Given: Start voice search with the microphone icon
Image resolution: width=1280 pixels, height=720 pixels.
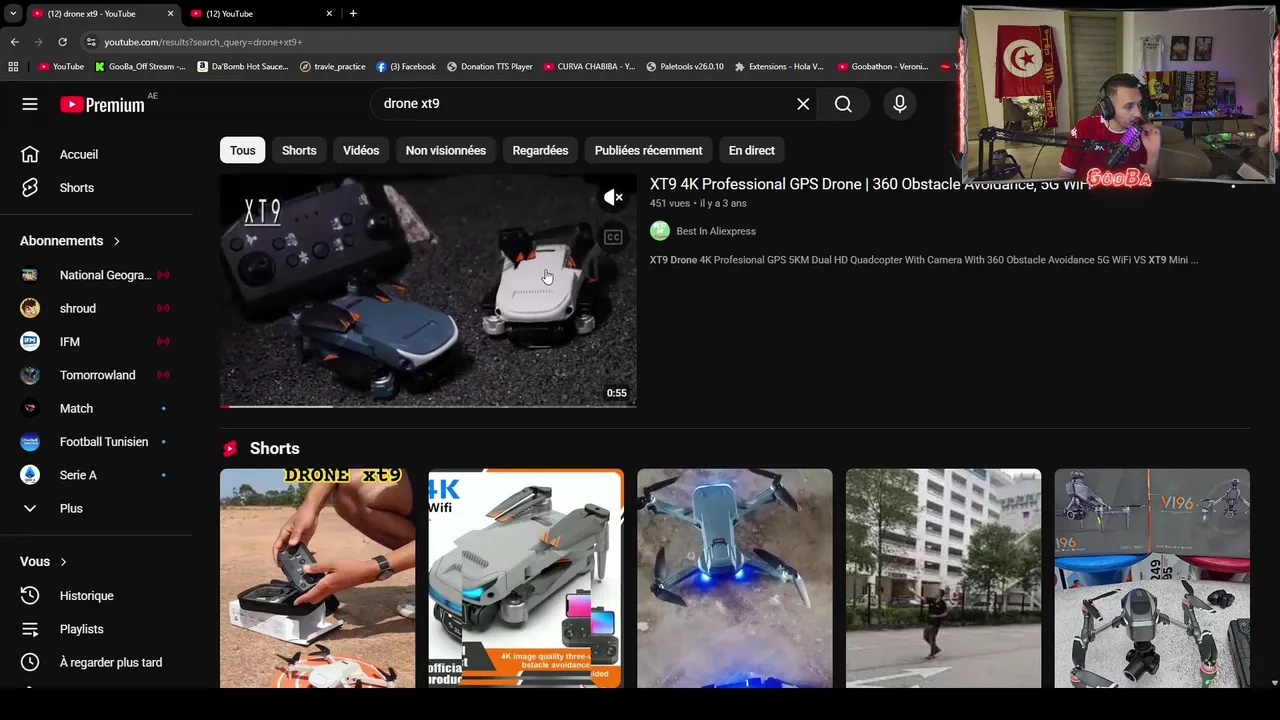Looking at the screenshot, I should pos(899,104).
